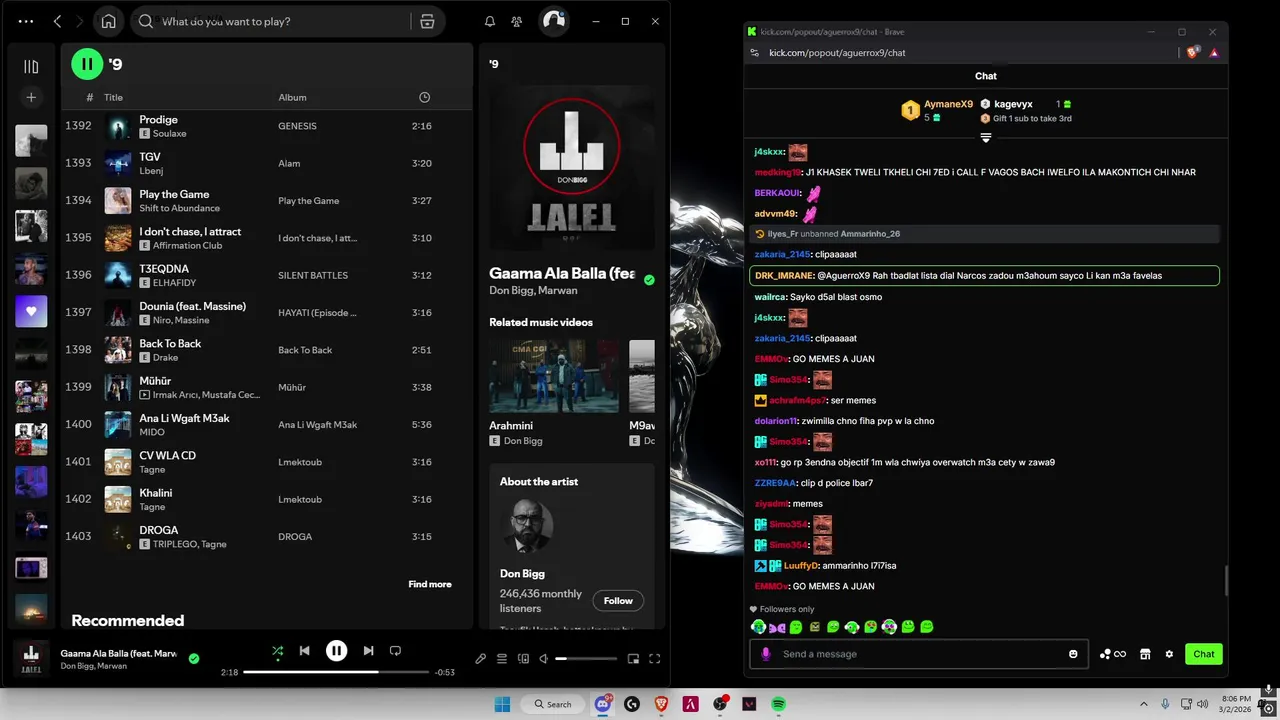Select track DROGA by TRIPLEGO
Image resolution: width=1280 pixels, height=720 pixels.
[x=266, y=536]
